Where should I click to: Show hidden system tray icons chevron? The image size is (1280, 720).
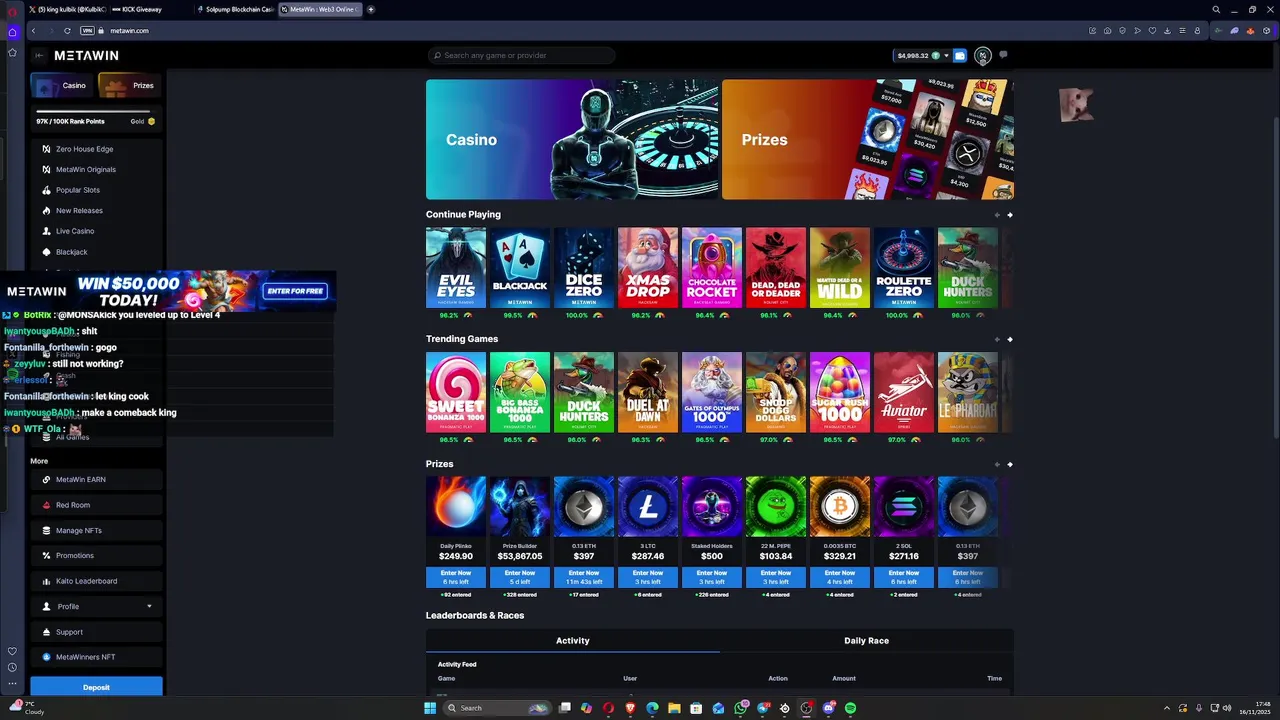[1167, 708]
